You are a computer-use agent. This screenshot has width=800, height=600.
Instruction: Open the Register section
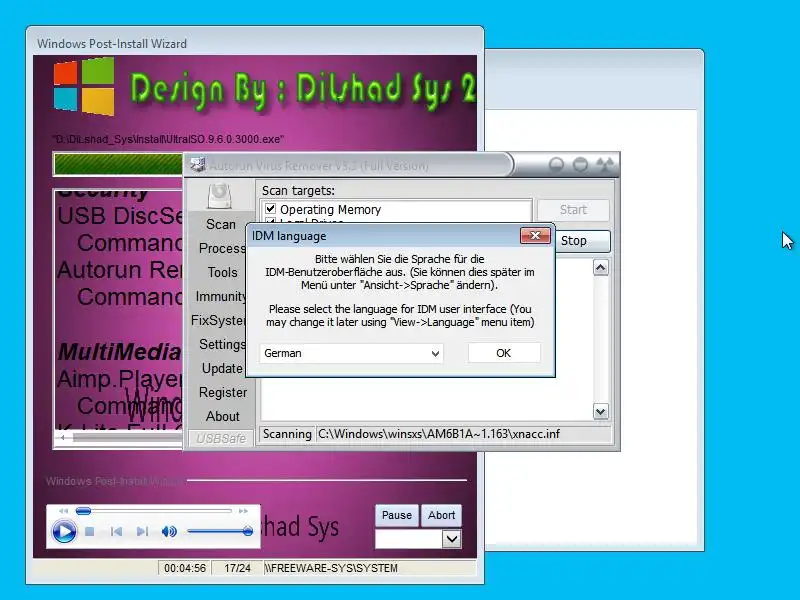coord(223,392)
